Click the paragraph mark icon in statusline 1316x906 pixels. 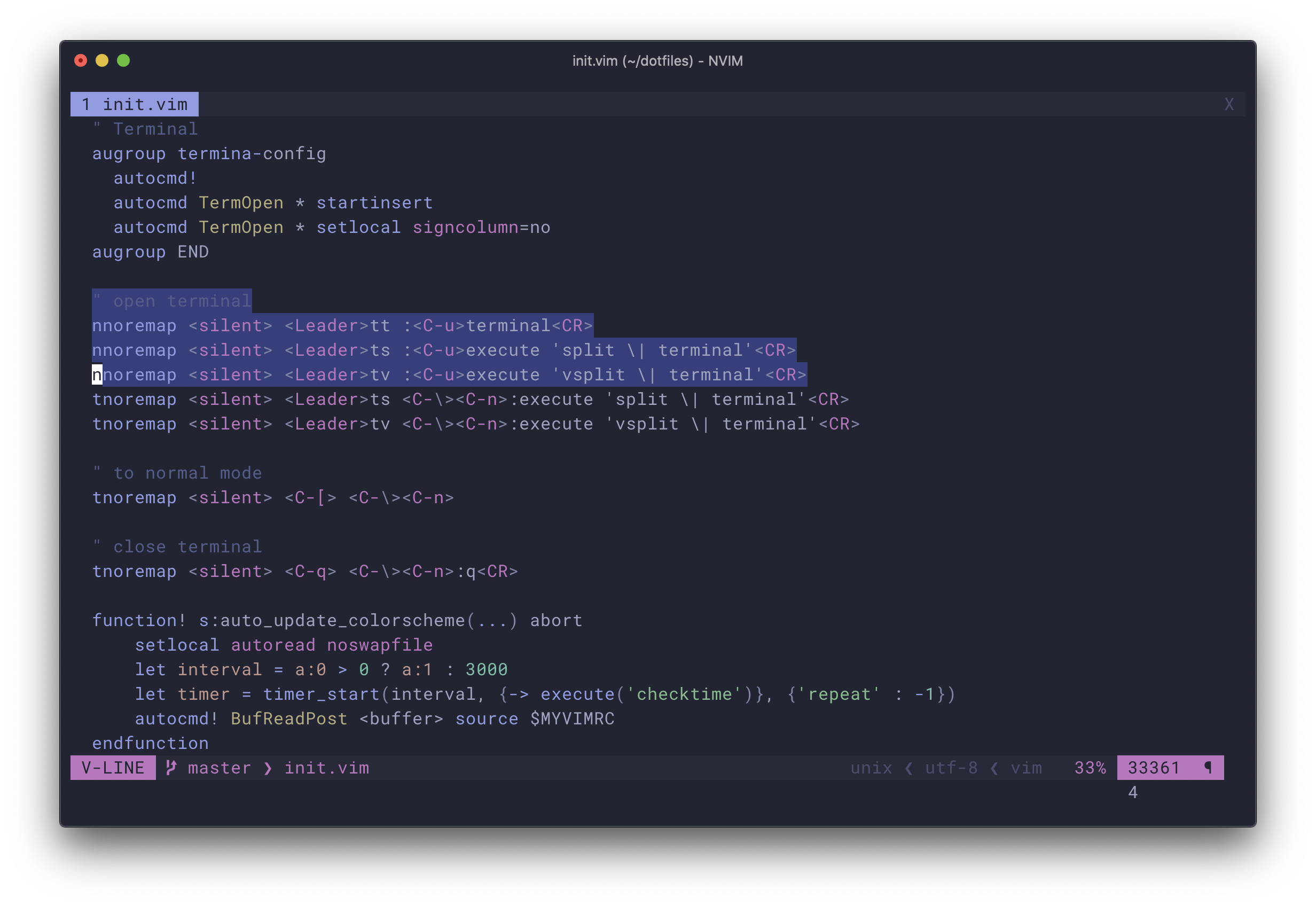tap(1208, 768)
